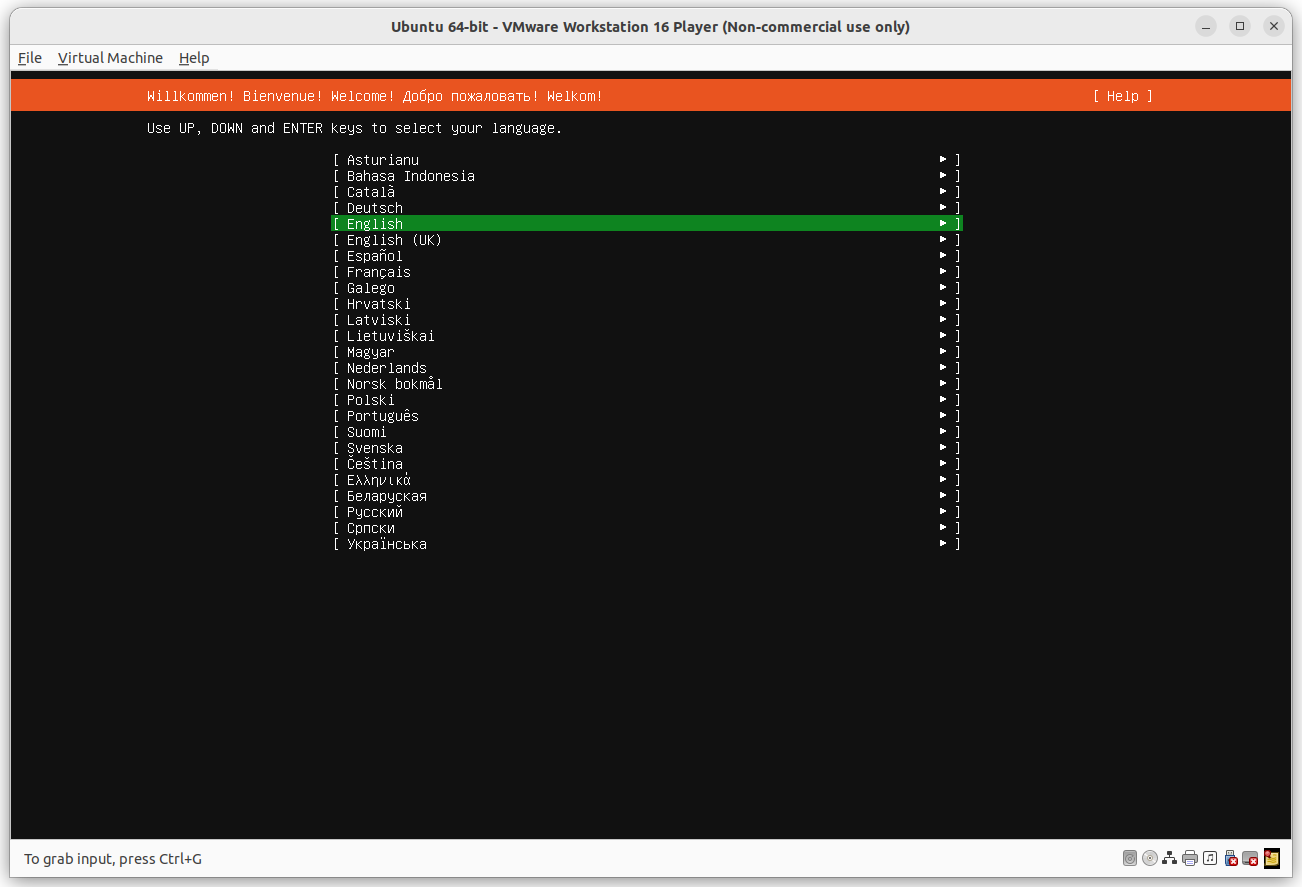Click the printer device icon in status bar
Image resolution: width=1302 pixels, height=887 pixels.
[x=1189, y=858]
